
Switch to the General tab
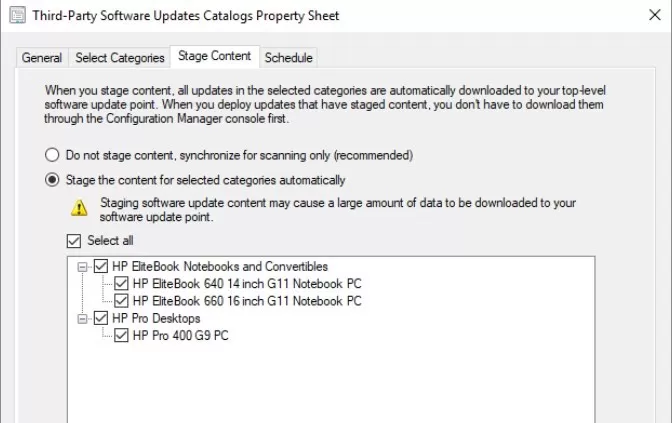(x=42, y=57)
